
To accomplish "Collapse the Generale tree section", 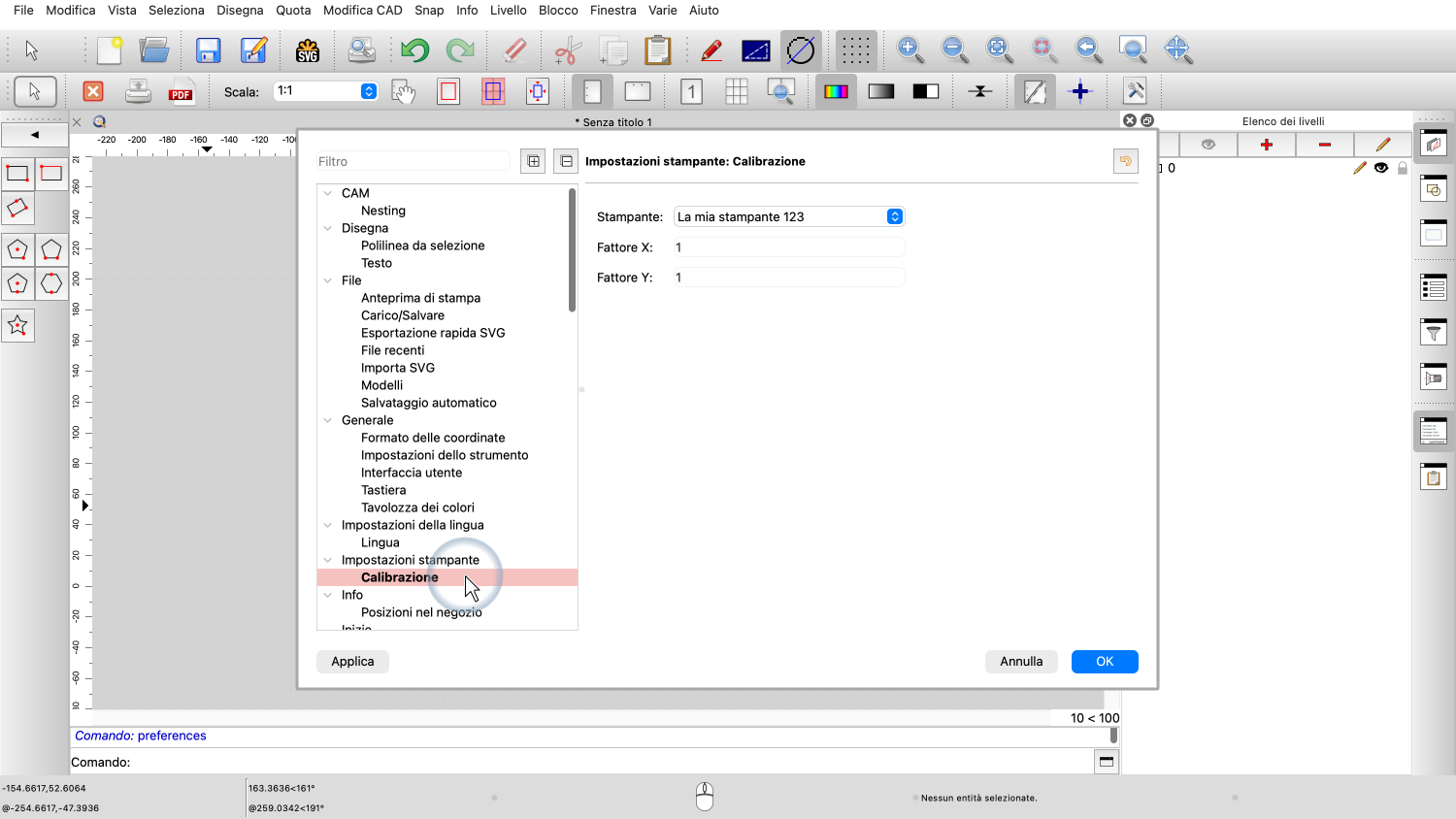I will pos(328,420).
